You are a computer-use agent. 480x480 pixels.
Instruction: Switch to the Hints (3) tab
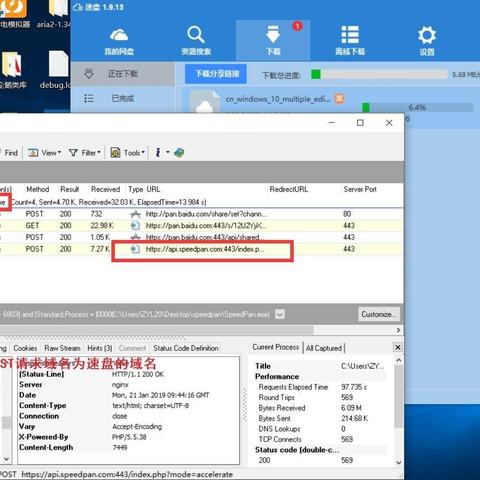tap(100, 348)
